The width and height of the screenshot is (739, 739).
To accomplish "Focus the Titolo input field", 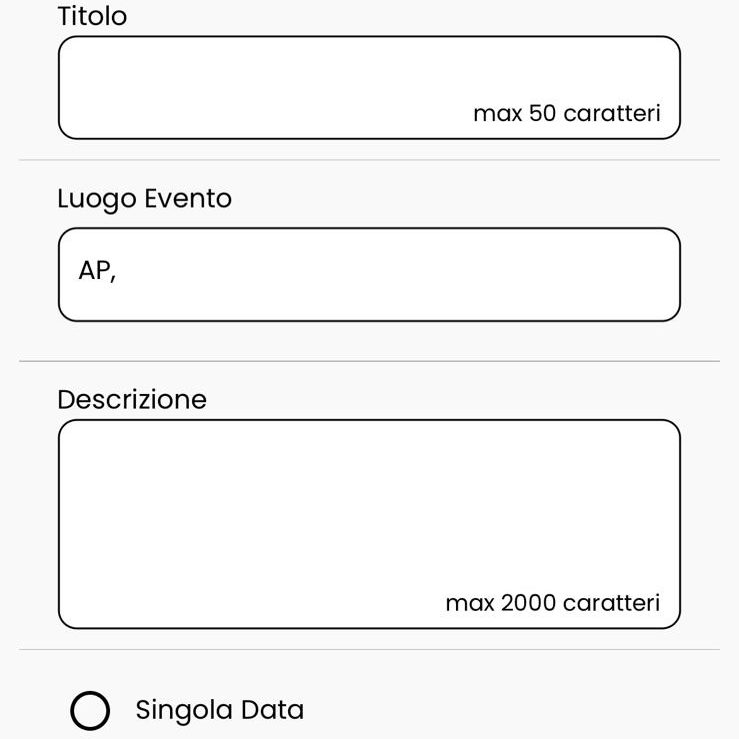I will (369, 88).
